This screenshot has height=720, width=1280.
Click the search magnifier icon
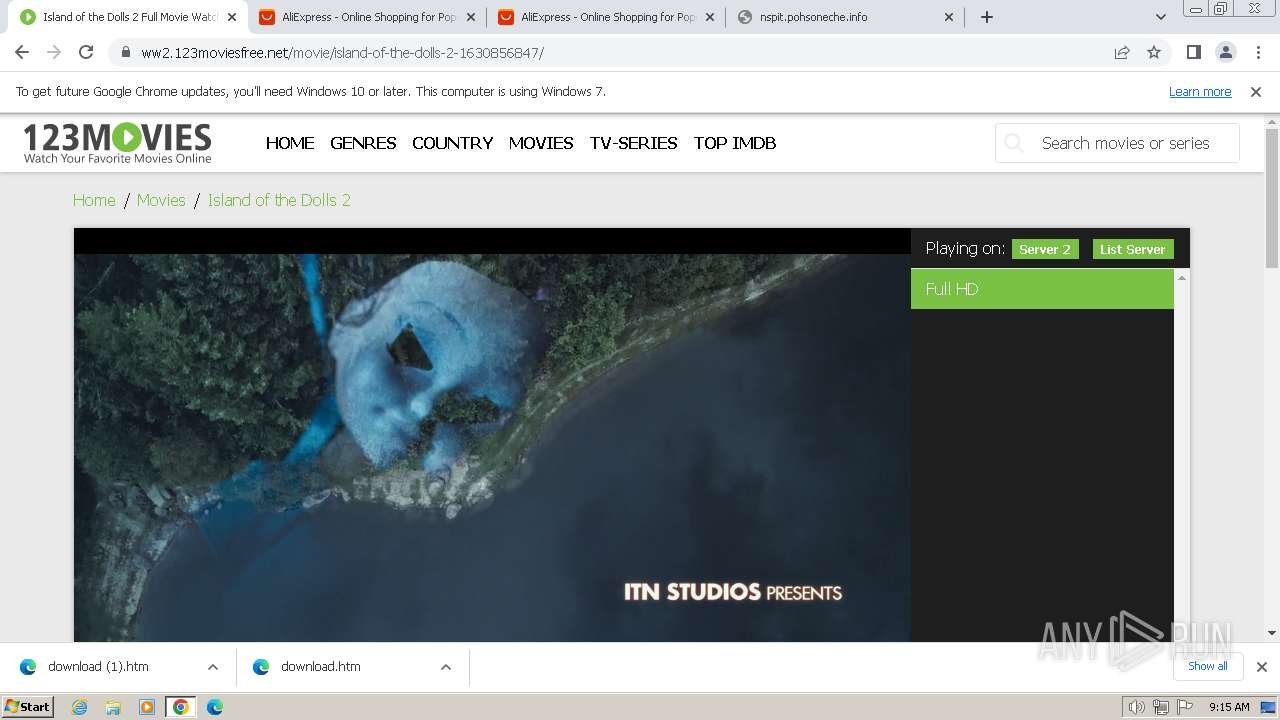pos(1014,143)
